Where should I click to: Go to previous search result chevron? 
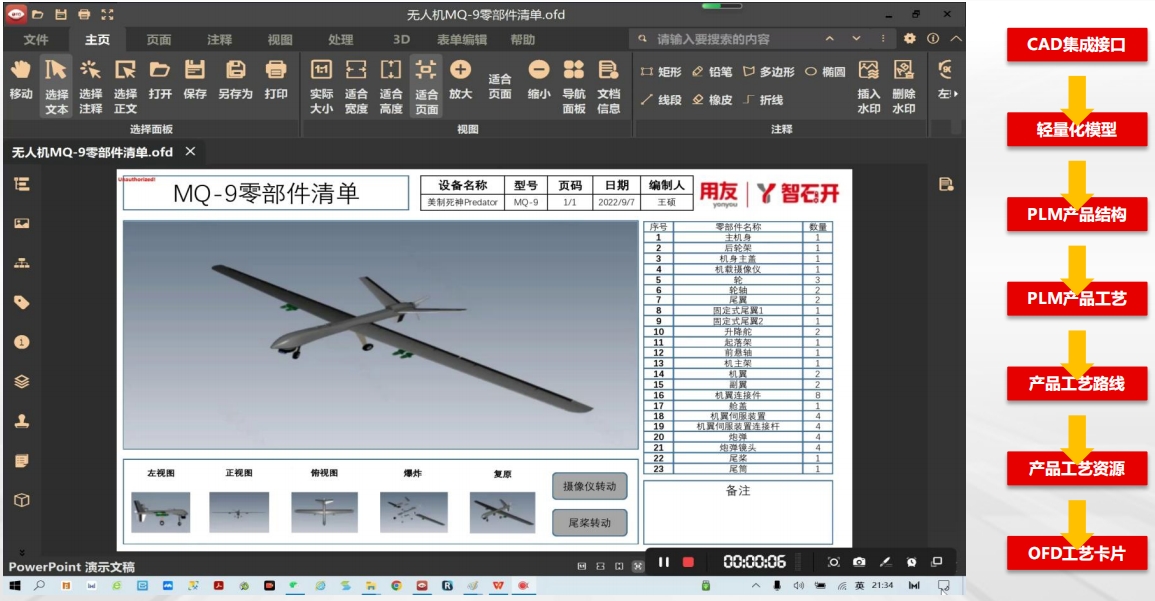(x=829, y=38)
